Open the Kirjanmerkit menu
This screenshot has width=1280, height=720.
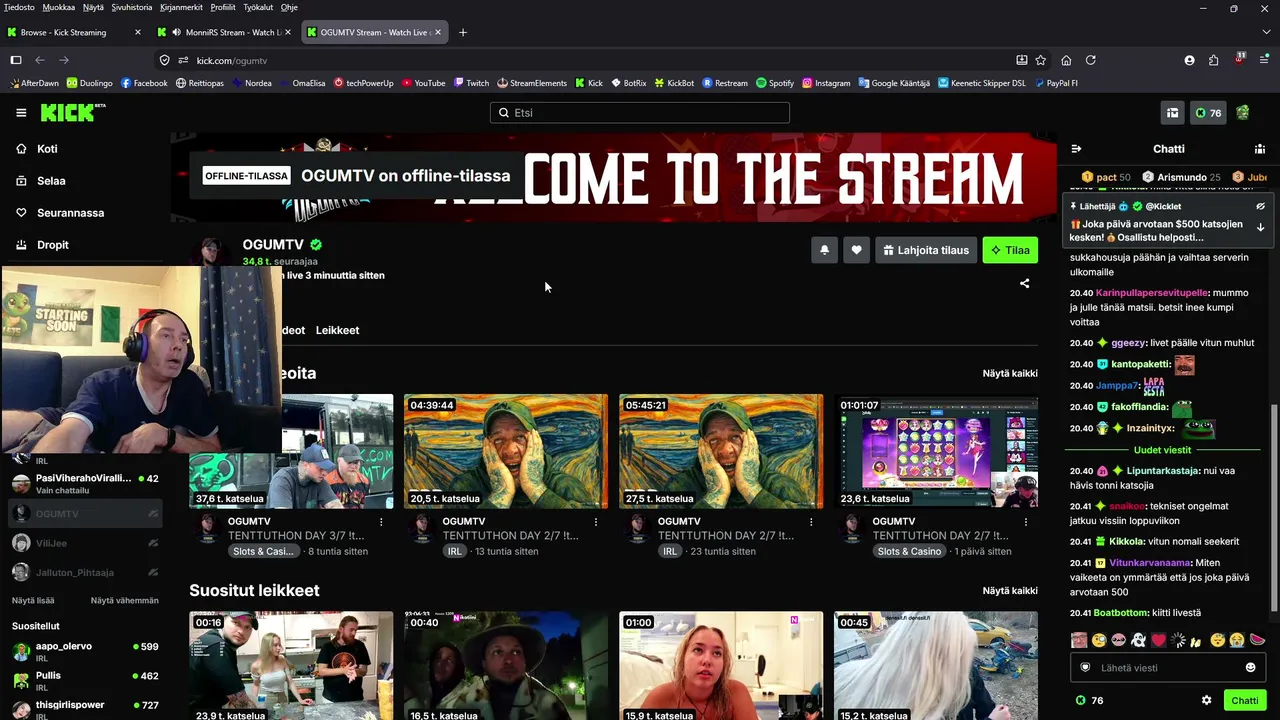[x=181, y=7]
